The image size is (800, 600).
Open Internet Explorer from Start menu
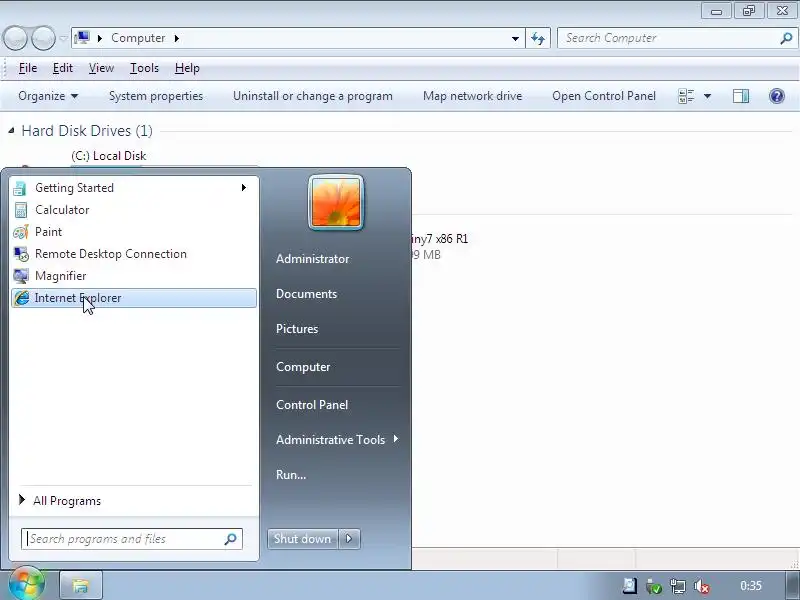134,298
